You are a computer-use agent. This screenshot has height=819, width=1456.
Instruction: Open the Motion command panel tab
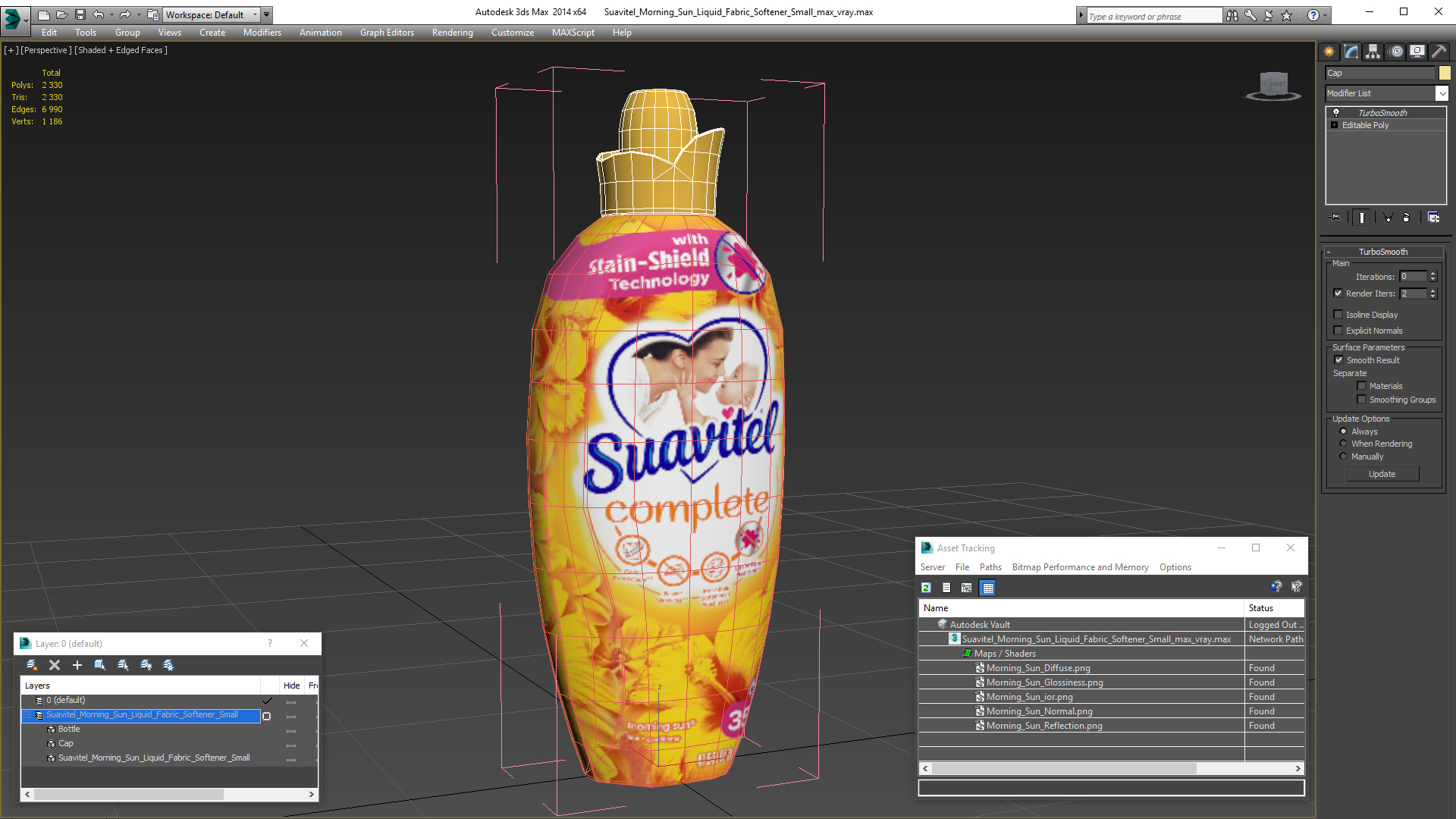(1396, 52)
